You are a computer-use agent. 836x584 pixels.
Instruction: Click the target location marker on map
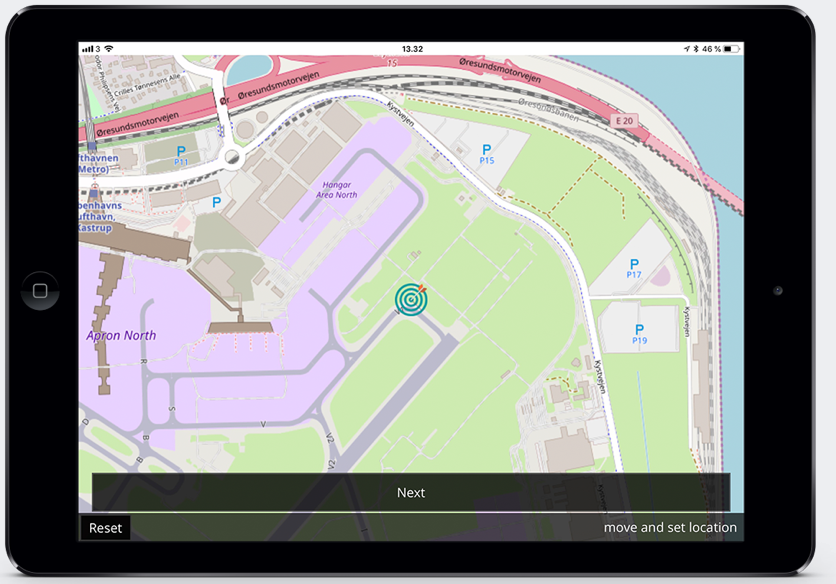411,300
